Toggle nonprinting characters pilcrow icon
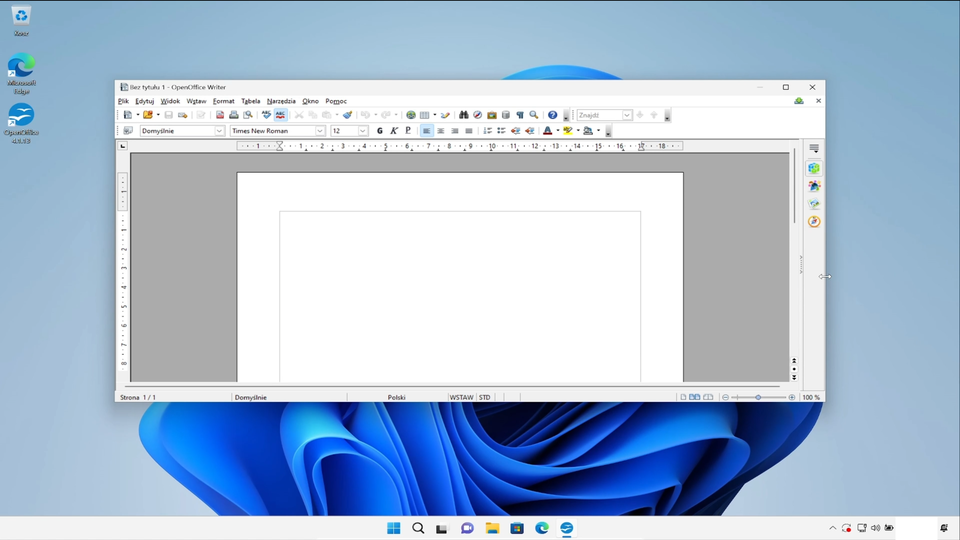 tap(520, 115)
